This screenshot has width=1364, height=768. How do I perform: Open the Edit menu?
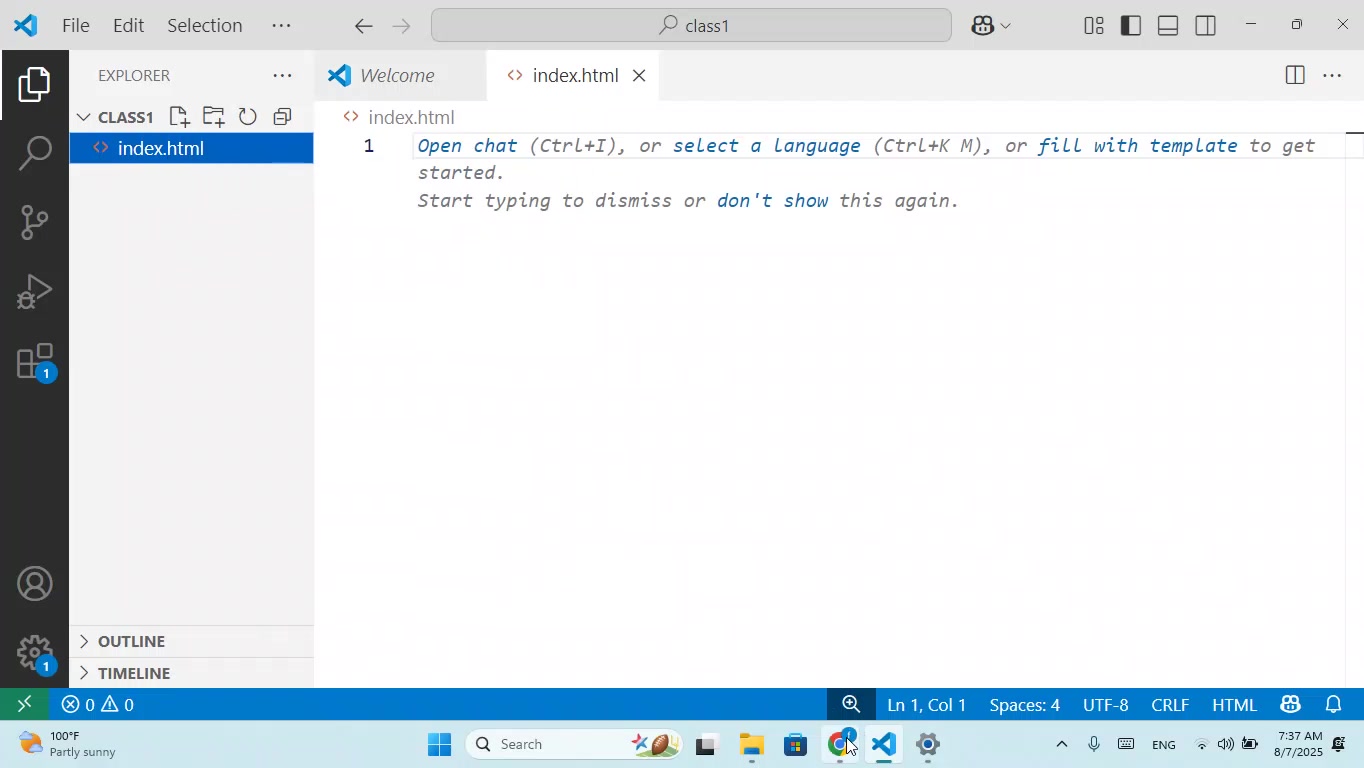129,26
